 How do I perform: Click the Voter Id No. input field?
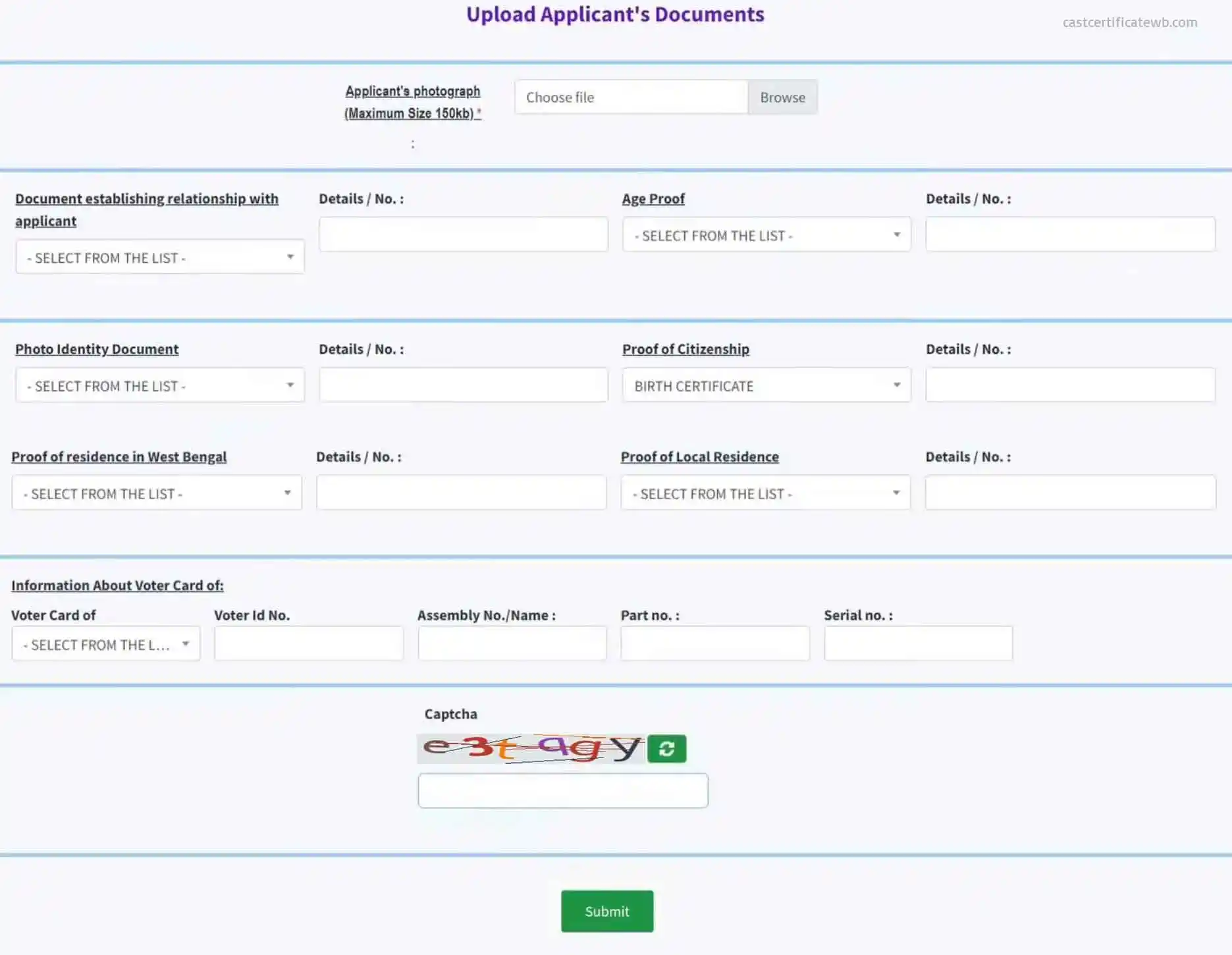308,643
